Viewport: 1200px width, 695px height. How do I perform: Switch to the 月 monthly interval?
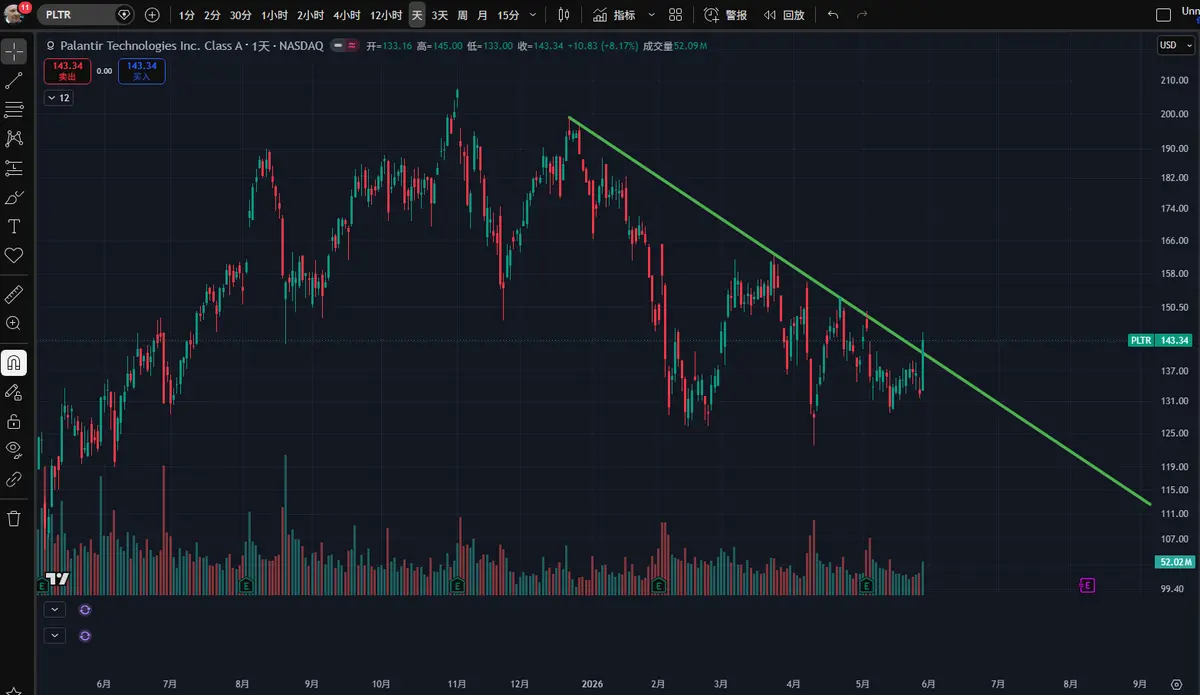point(483,15)
